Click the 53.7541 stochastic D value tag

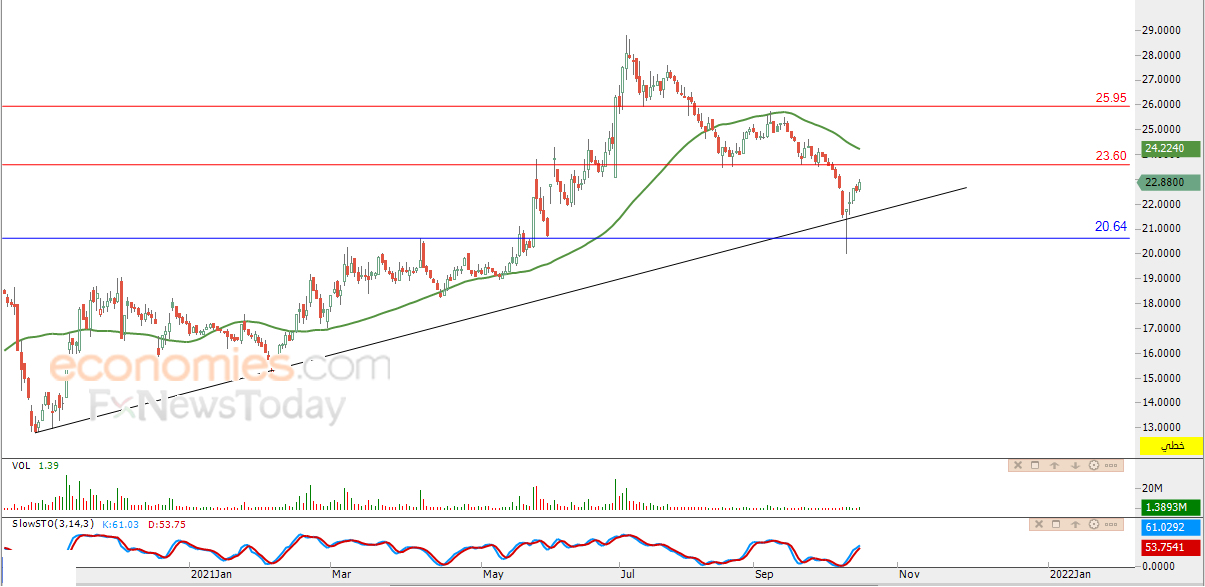click(1169, 547)
